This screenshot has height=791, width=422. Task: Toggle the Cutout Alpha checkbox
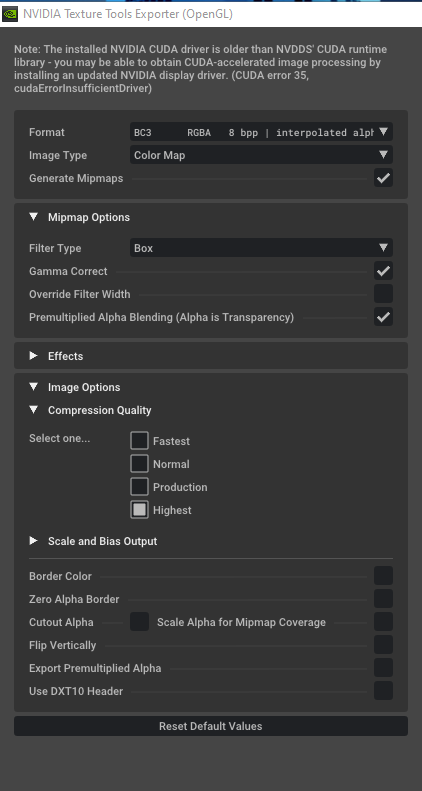point(139,622)
